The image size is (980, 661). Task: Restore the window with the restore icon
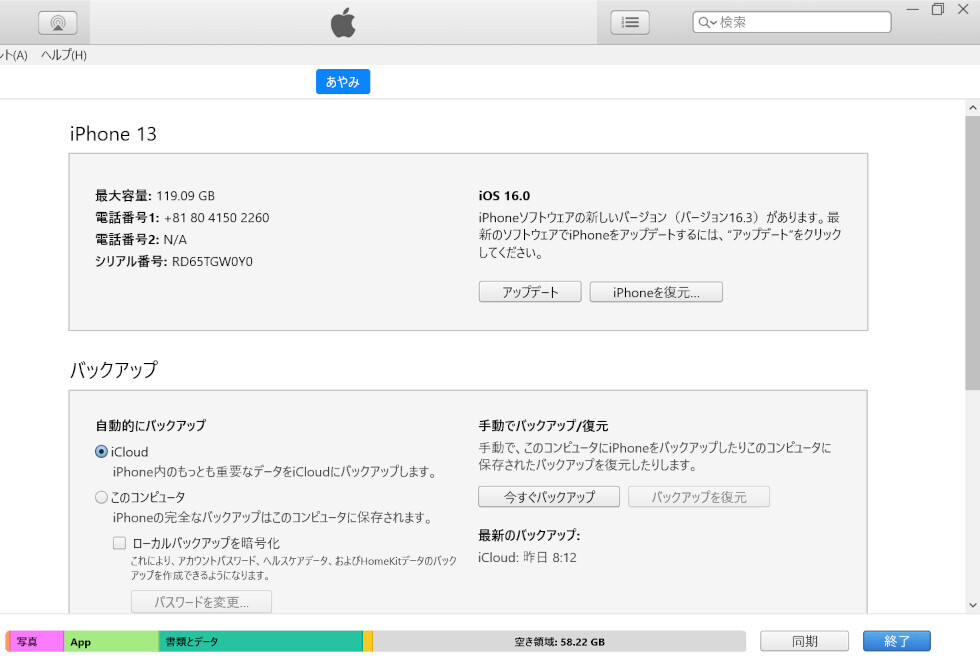938,9
